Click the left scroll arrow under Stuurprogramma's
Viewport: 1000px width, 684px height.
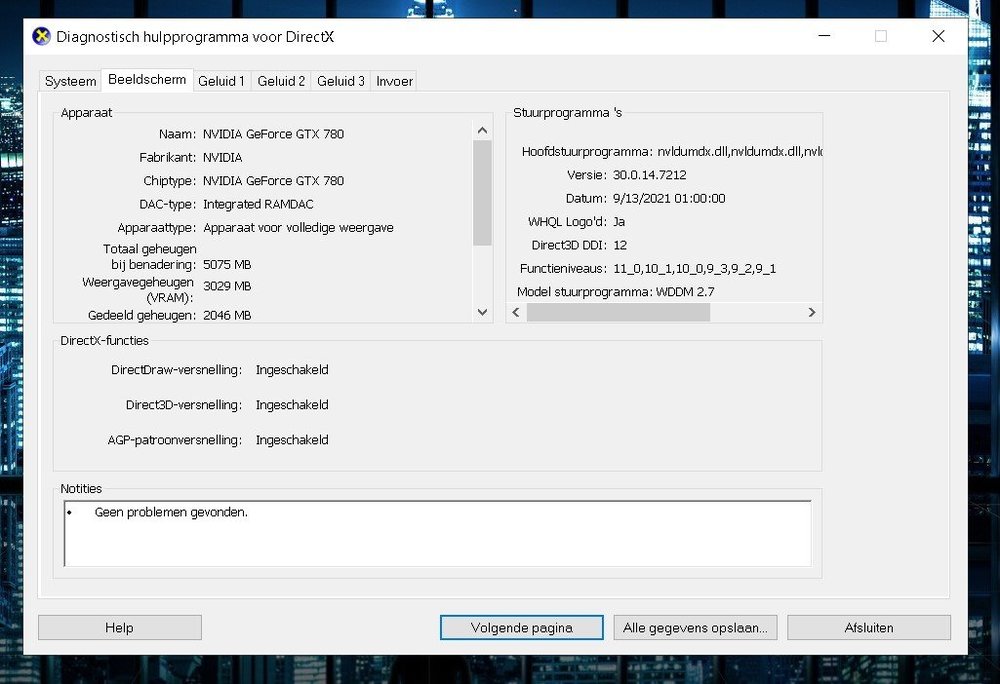click(515, 312)
